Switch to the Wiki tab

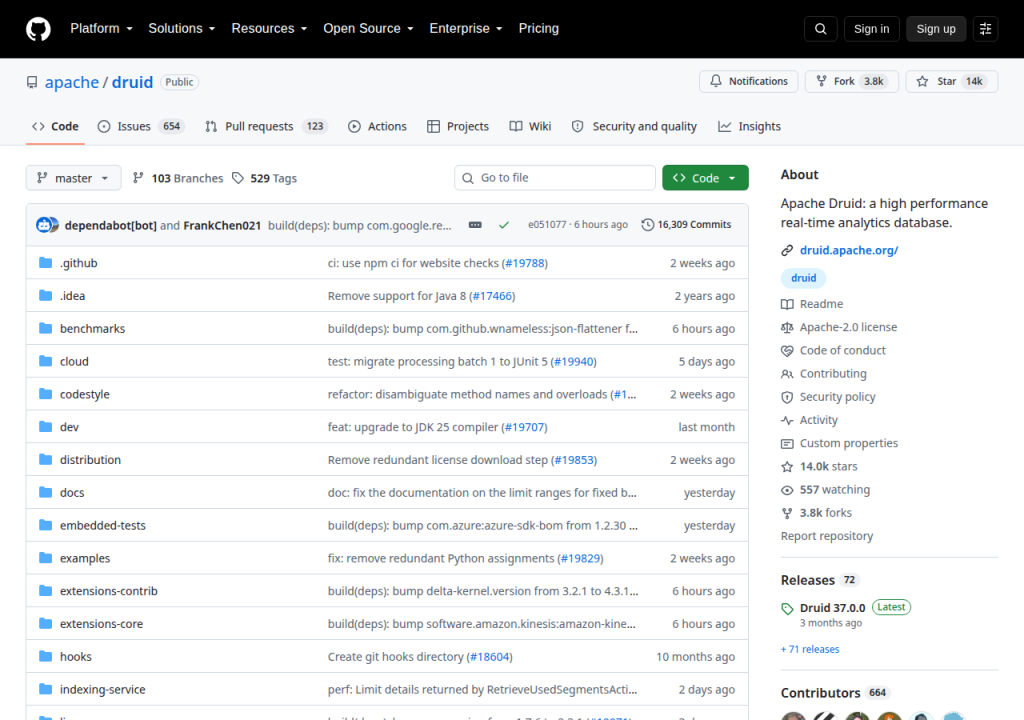click(530, 126)
